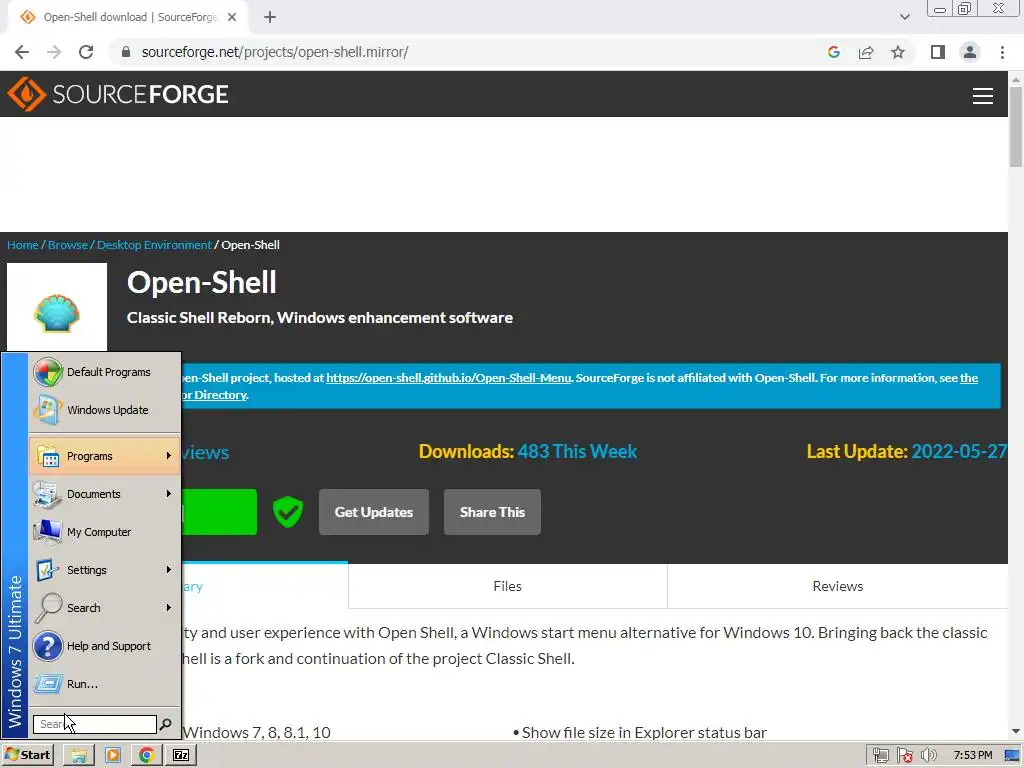The image size is (1024, 768).
Task: Click the scrollbar down arrow
Action: coord(1016,732)
